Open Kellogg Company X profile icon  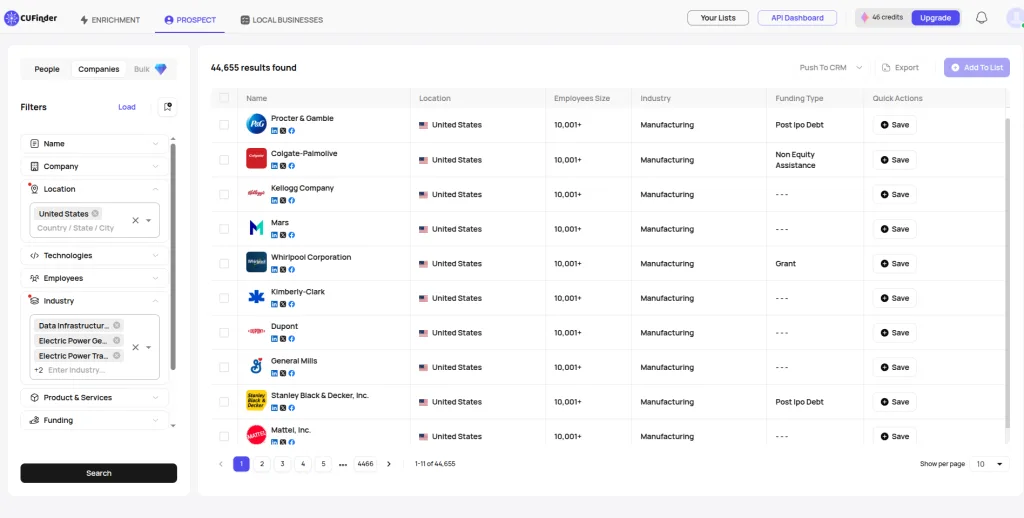[x=283, y=201]
